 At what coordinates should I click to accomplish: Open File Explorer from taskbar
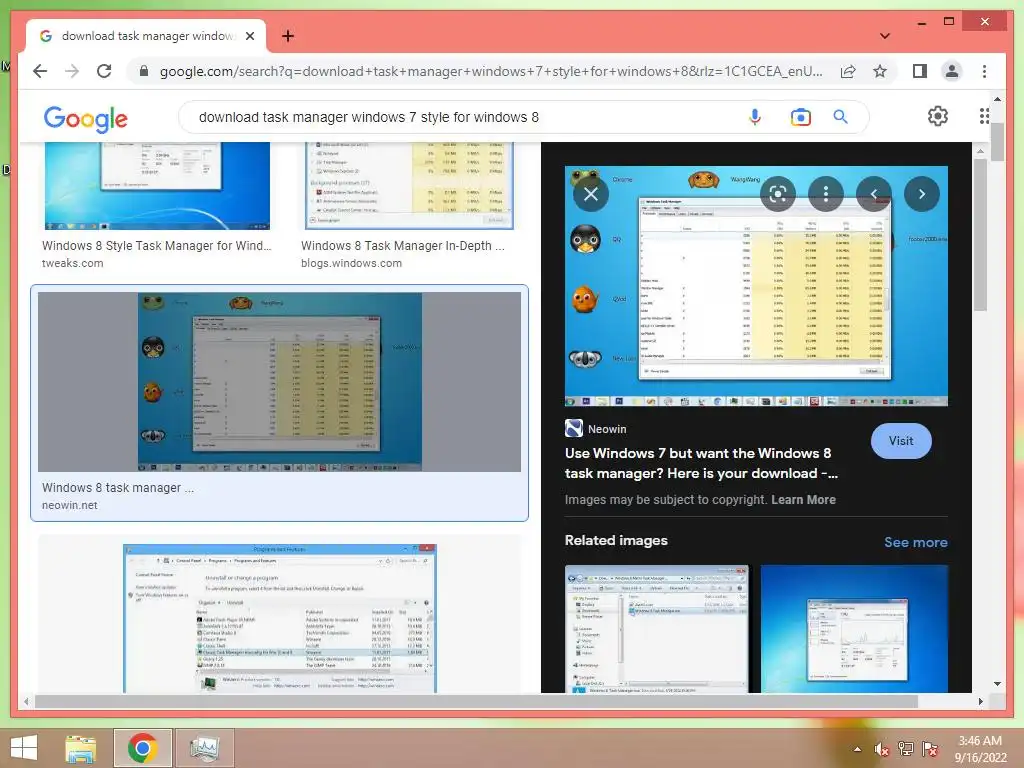(x=81, y=748)
